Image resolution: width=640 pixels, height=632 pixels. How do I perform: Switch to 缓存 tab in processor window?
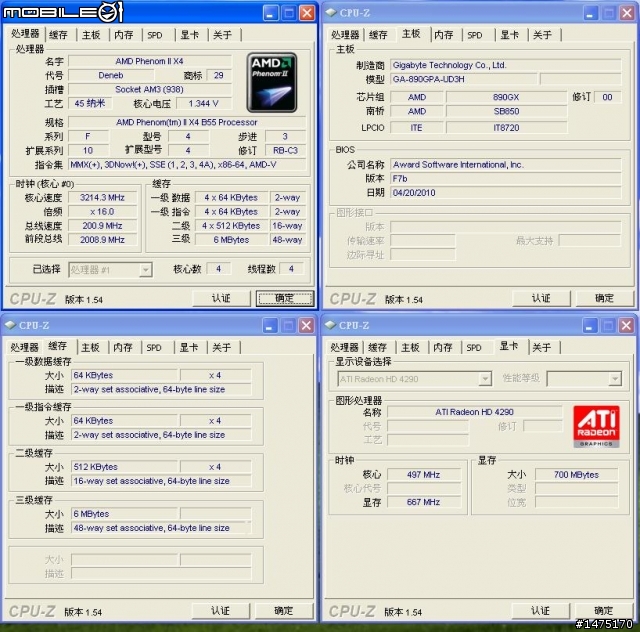58,35
